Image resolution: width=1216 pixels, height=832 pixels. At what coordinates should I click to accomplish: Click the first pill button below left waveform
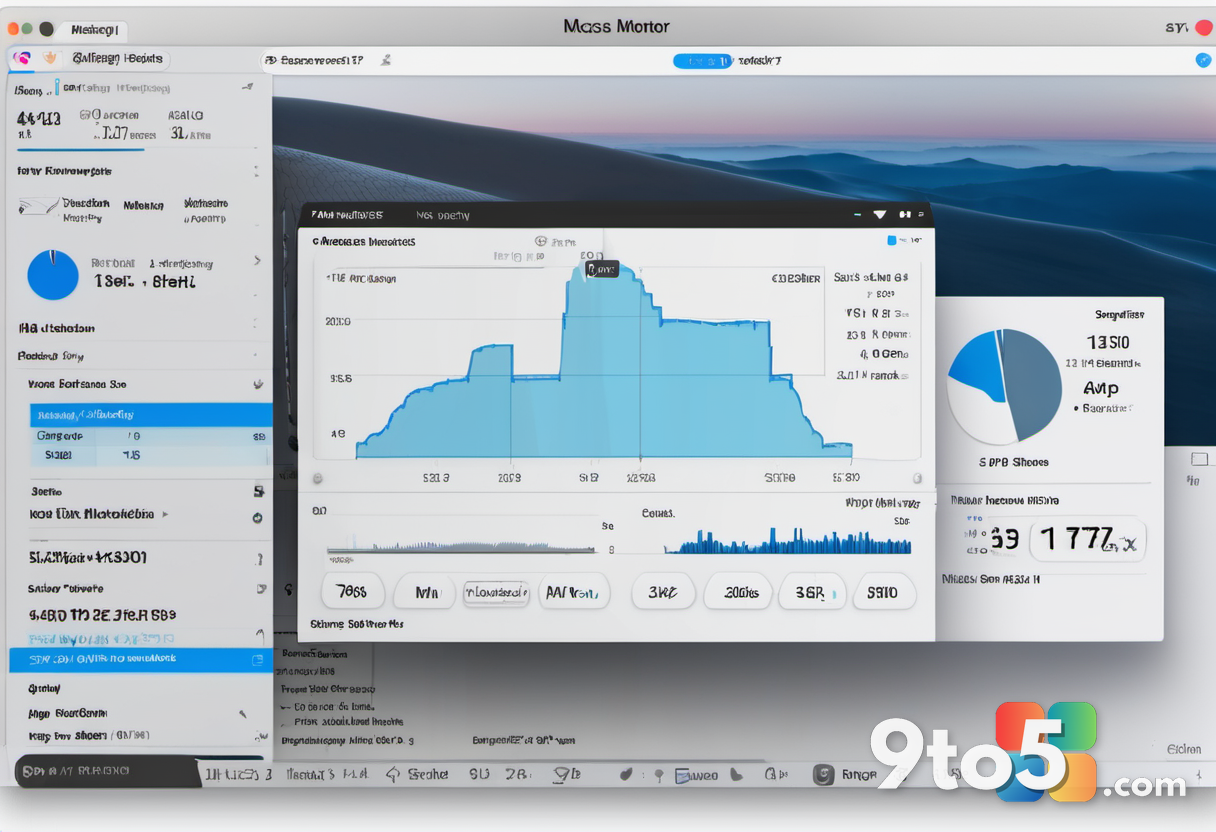(x=351, y=592)
